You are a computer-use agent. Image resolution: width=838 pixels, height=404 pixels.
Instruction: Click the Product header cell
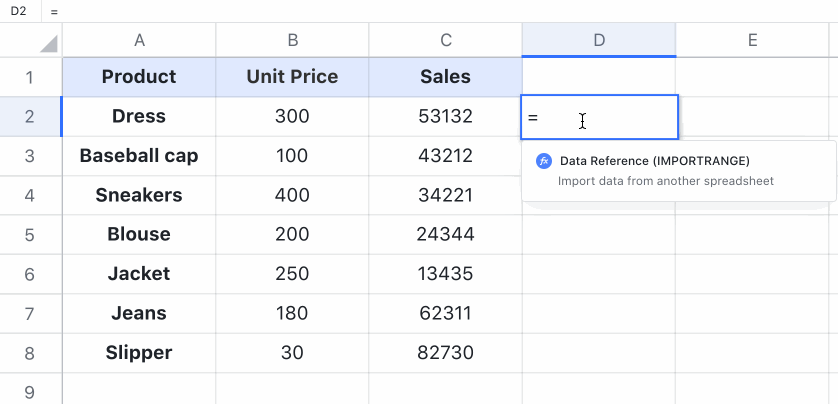coord(139,77)
